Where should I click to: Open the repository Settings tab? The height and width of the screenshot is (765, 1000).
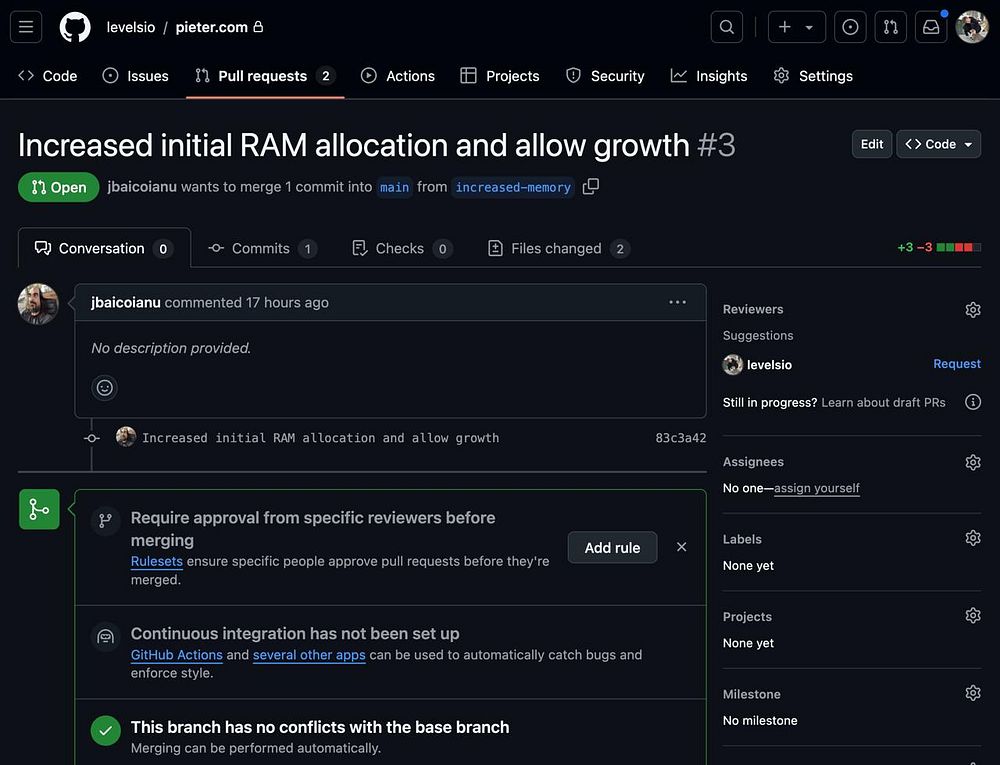click(x=813, y=76)
